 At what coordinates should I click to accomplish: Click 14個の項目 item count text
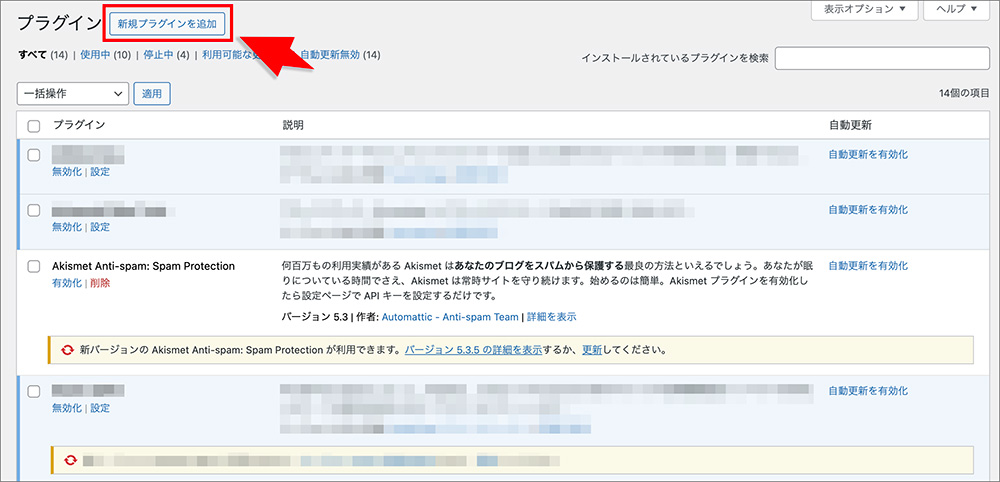pos(964,94)
